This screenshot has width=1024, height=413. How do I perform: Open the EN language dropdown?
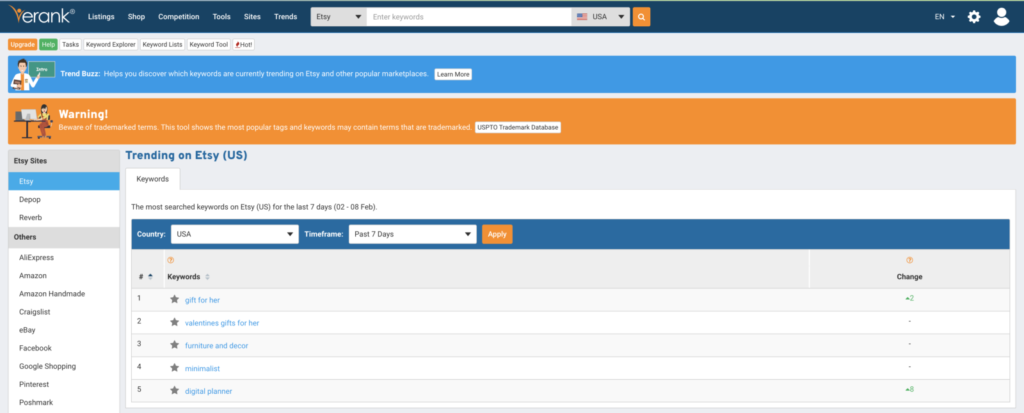pos(945,17)
